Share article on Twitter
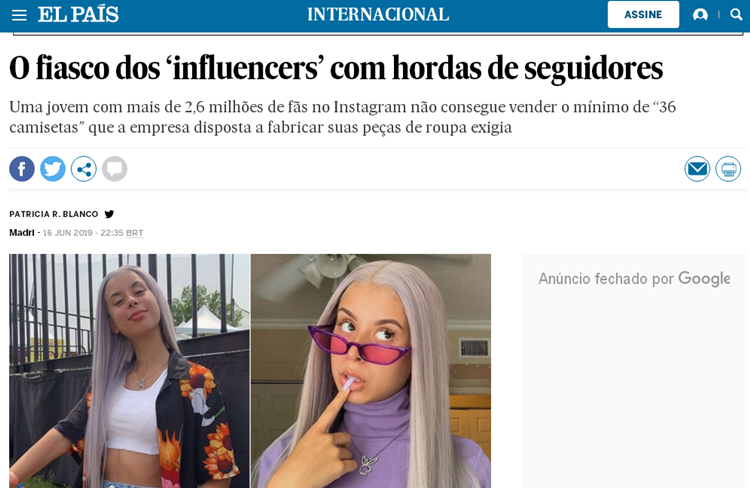Viewport: 750px width, 488px height. 53,169
